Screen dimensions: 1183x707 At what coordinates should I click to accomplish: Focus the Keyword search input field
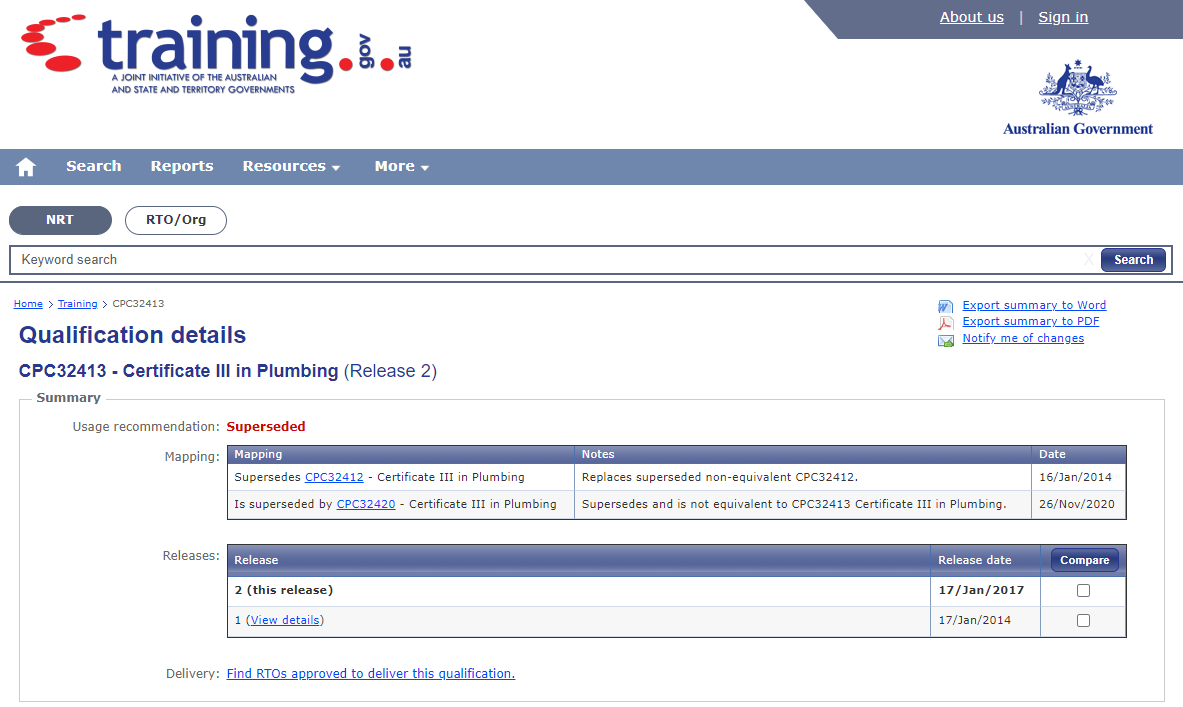[x=554, y=260]
